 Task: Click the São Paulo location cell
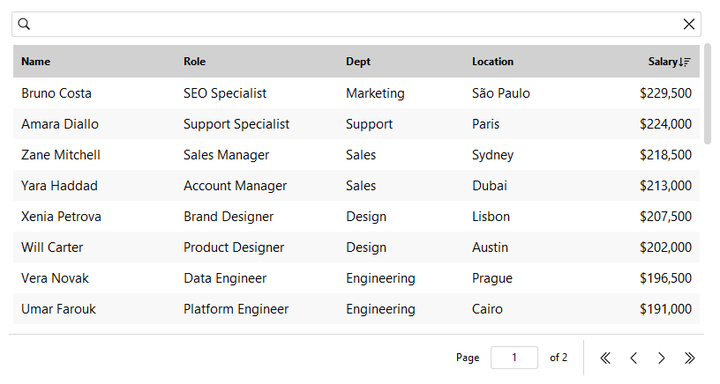tap(501, 93)
